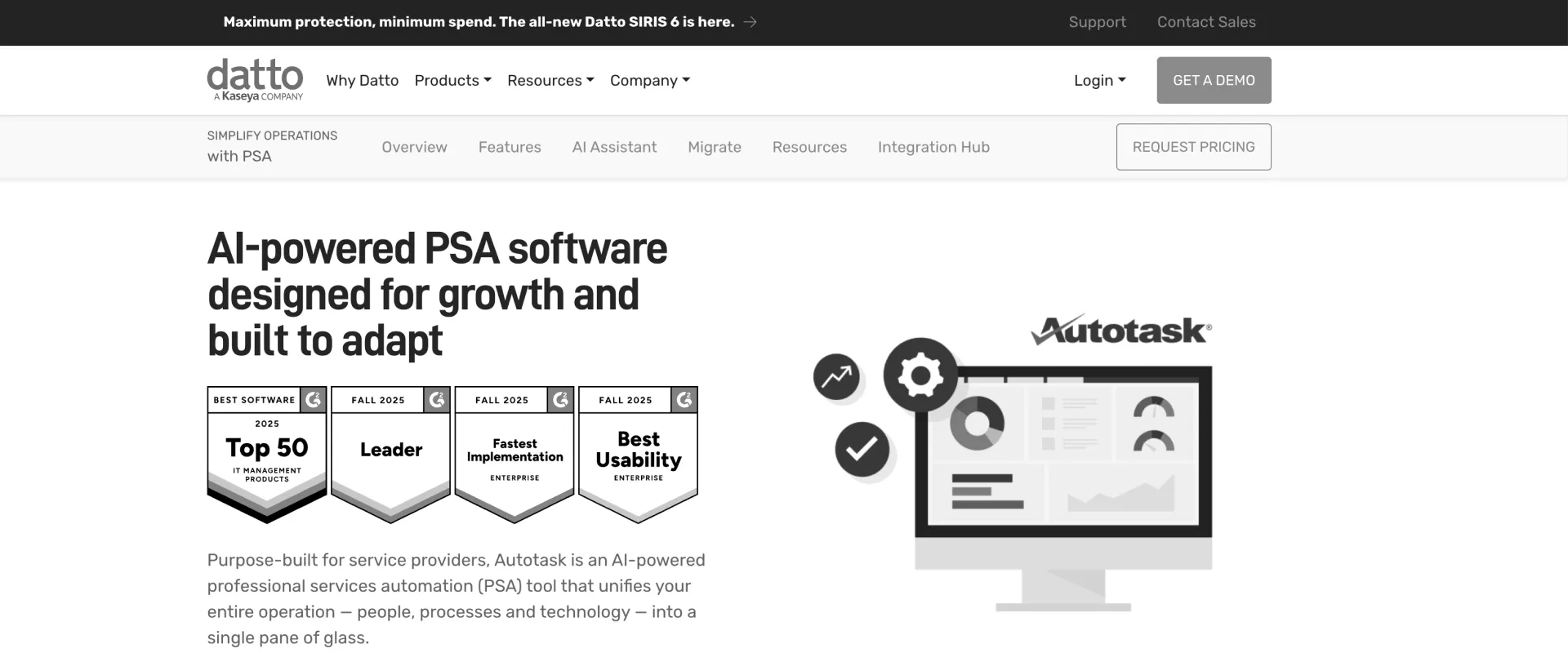The width and height of the screenshot is (1568, 653).
Task: Click the area chart in the monitor illustration
Action: pyautogui.click(x=1121, y=492)
